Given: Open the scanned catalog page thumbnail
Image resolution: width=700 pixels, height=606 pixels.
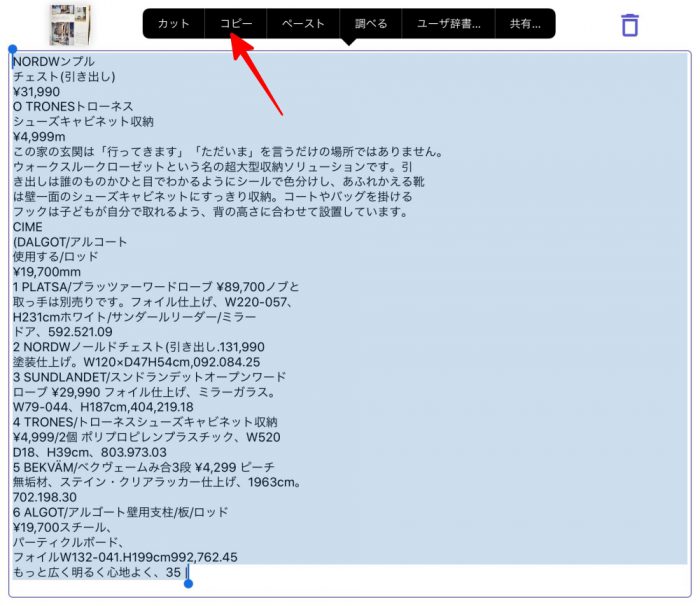Looking at the screenshot, I should pos(70,25).
